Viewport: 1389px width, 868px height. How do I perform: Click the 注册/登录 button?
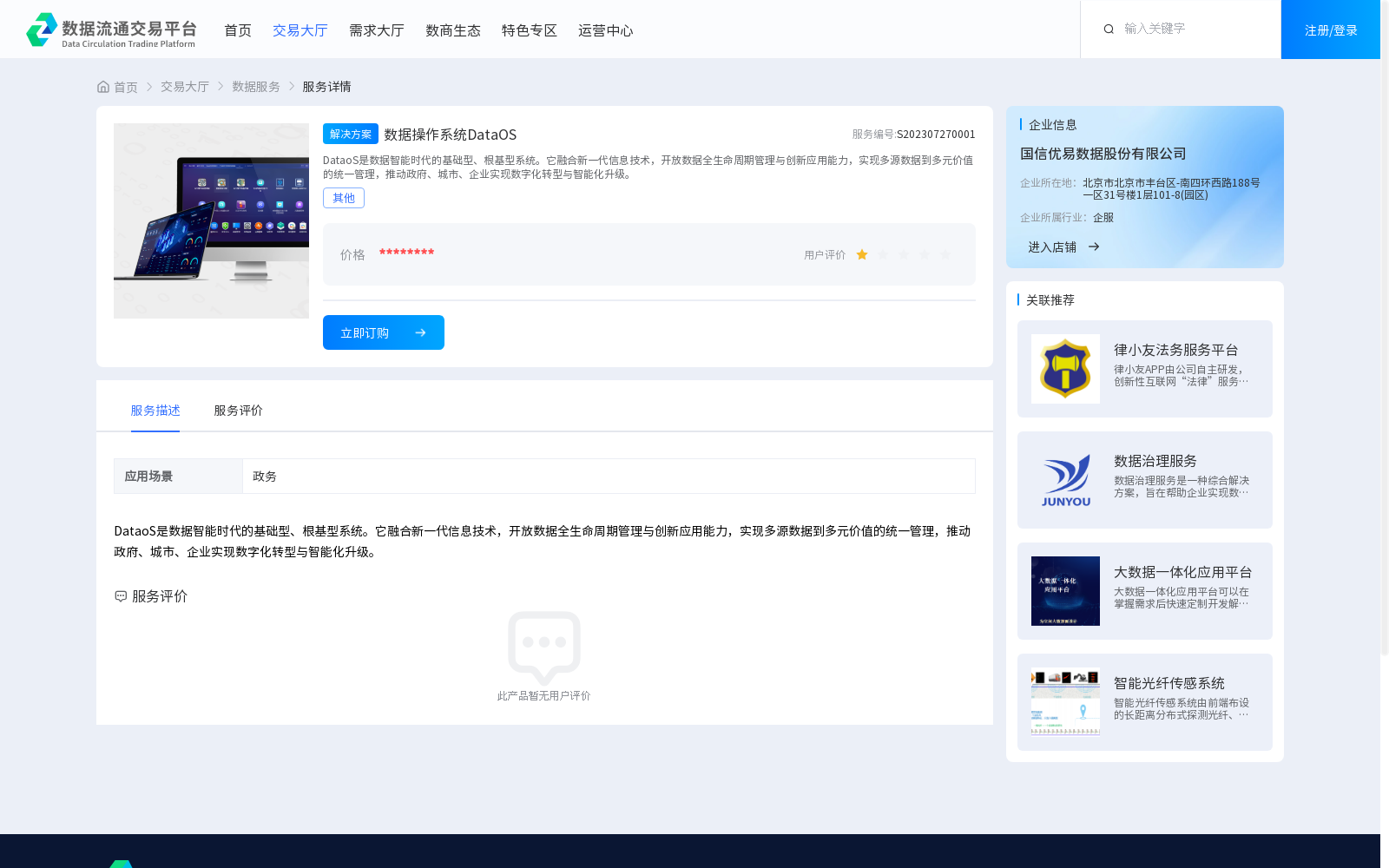(1331, 30)
